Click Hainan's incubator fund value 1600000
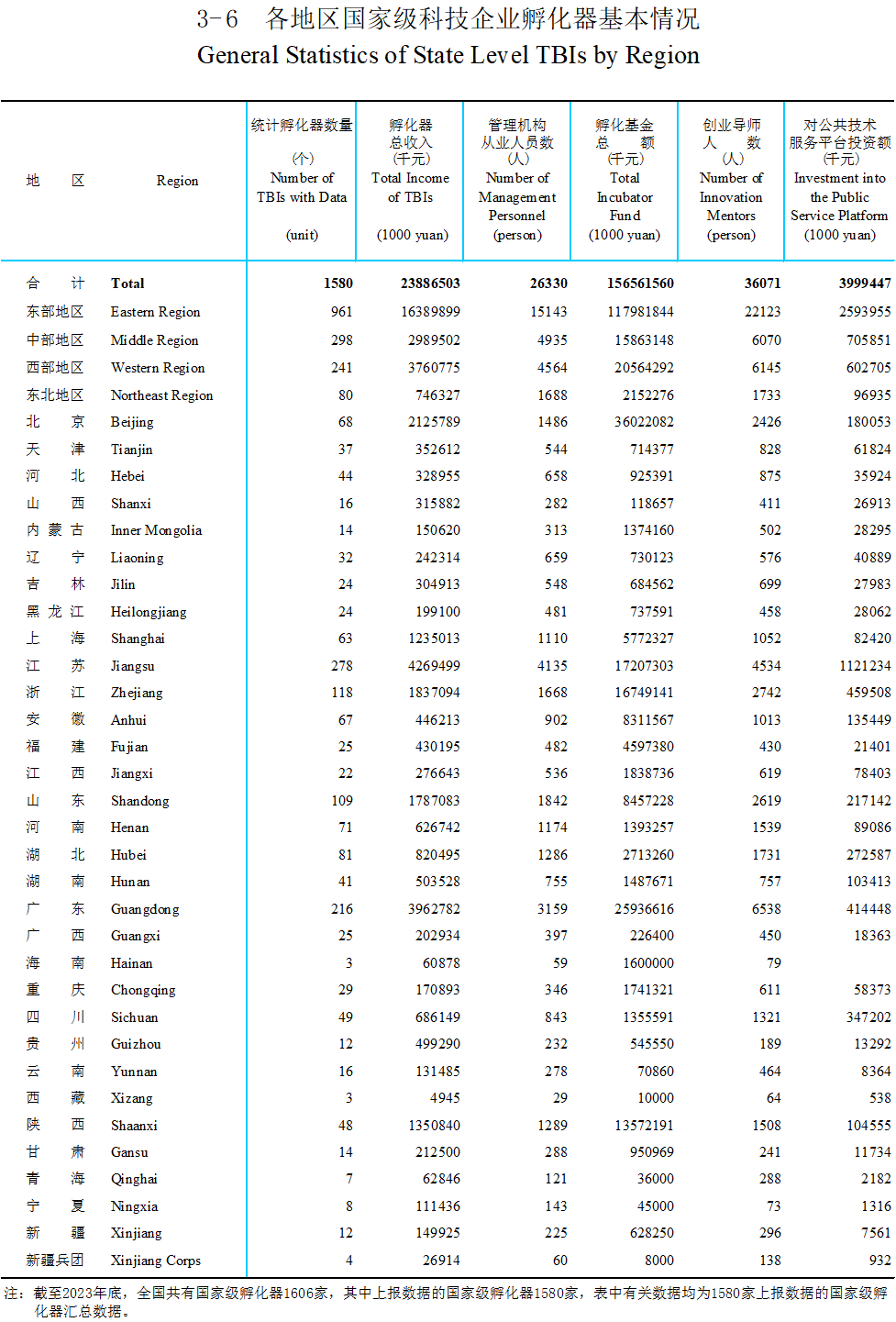 tap(647, 963)
